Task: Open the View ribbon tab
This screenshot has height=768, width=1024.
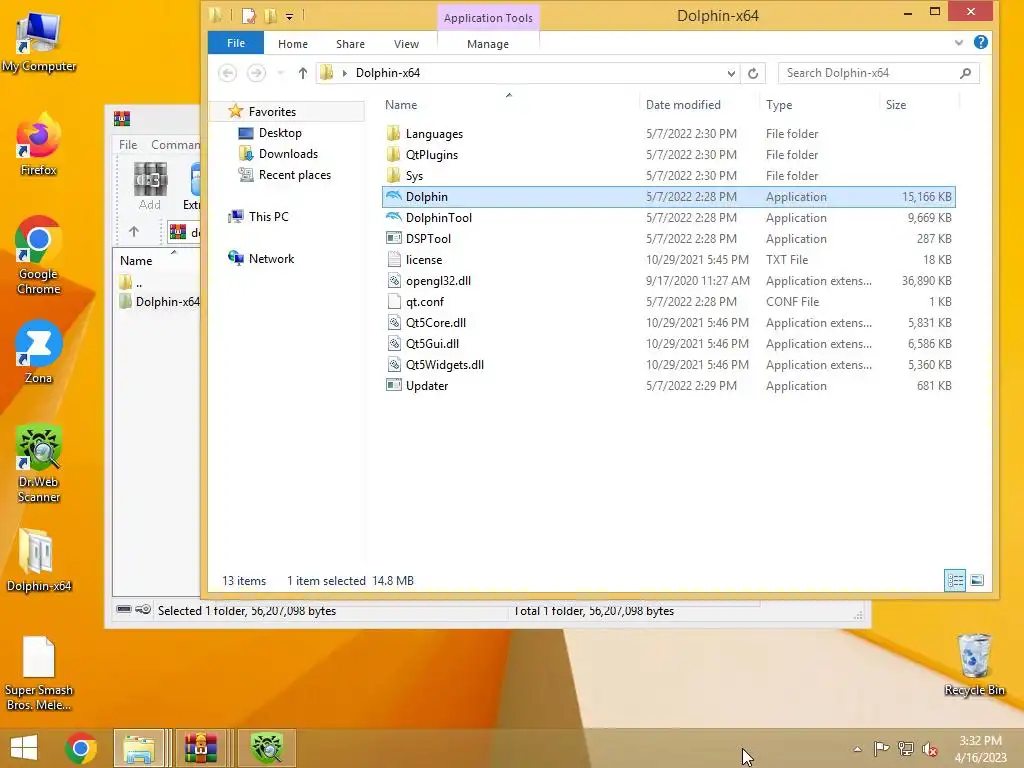Action: coord(406,44)
